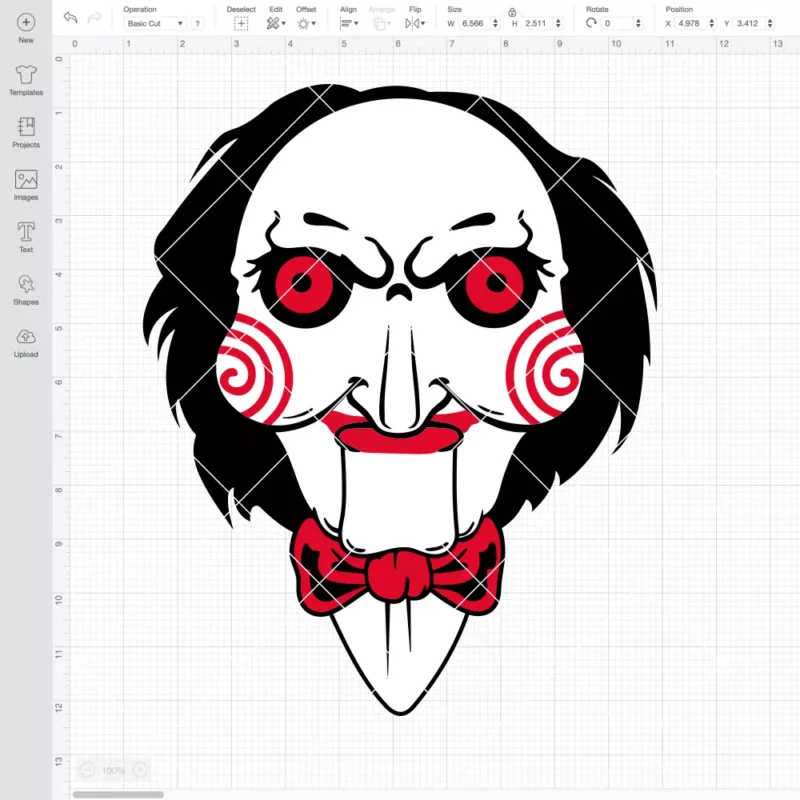Click the Rotate icon
This screenshot has width=800, height=800.
click(591, 23)
